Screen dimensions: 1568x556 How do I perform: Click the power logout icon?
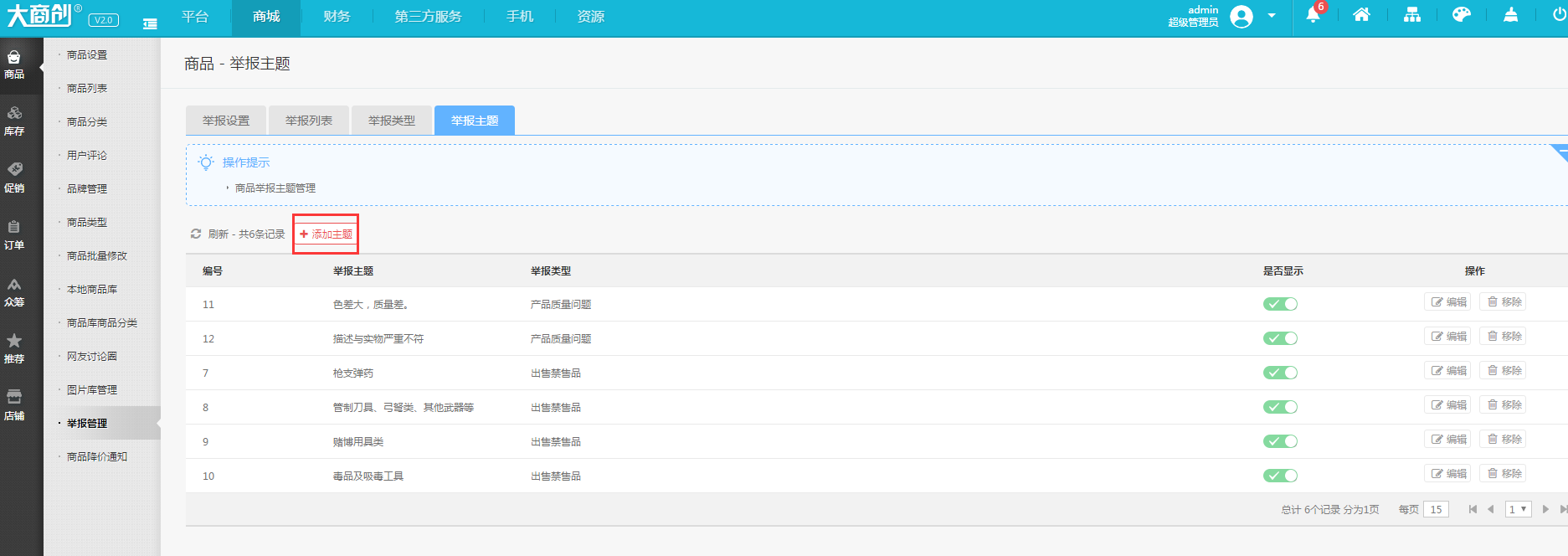coord(1559,15)
